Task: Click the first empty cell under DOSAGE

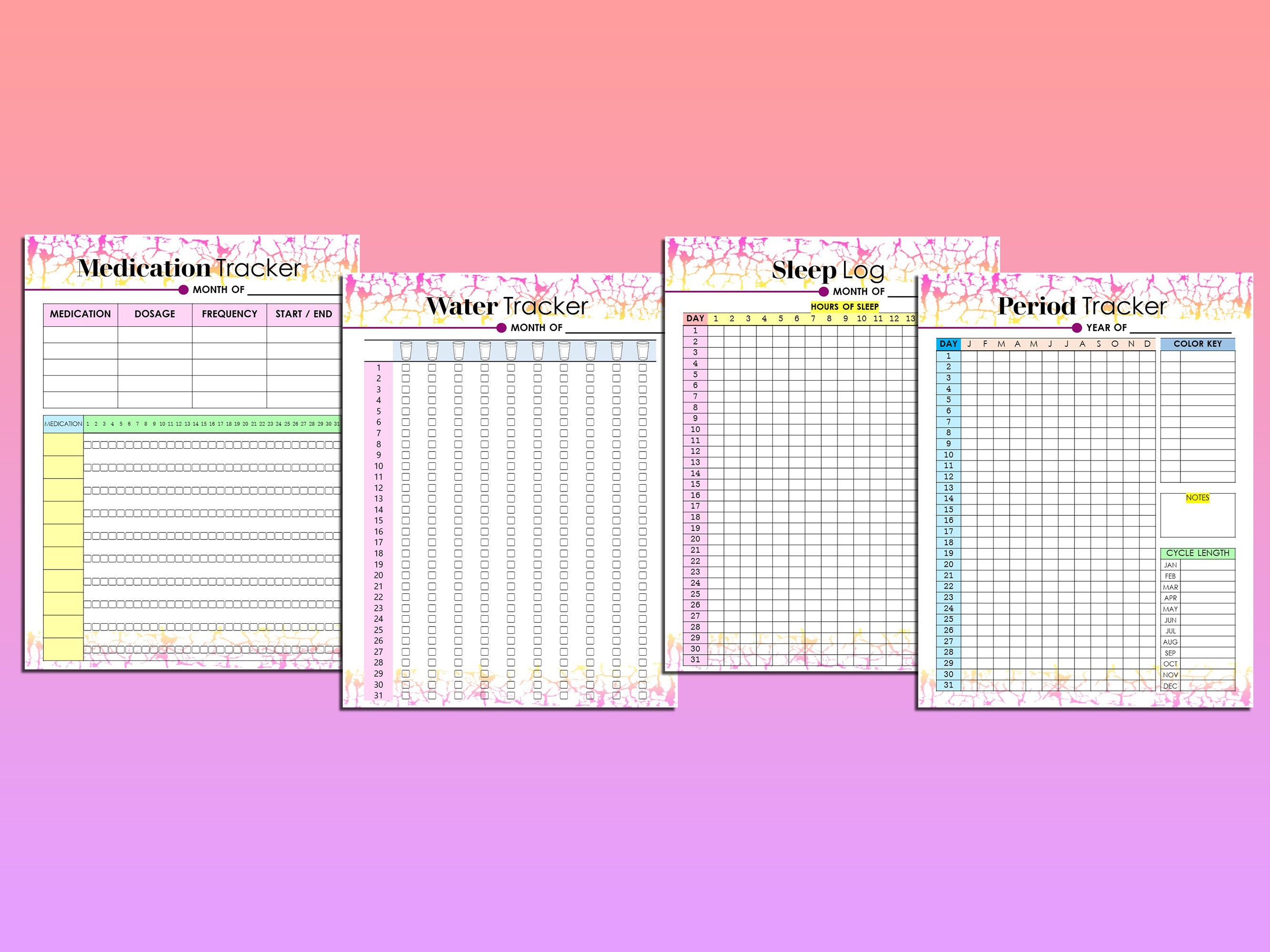Action: (155, 335)
